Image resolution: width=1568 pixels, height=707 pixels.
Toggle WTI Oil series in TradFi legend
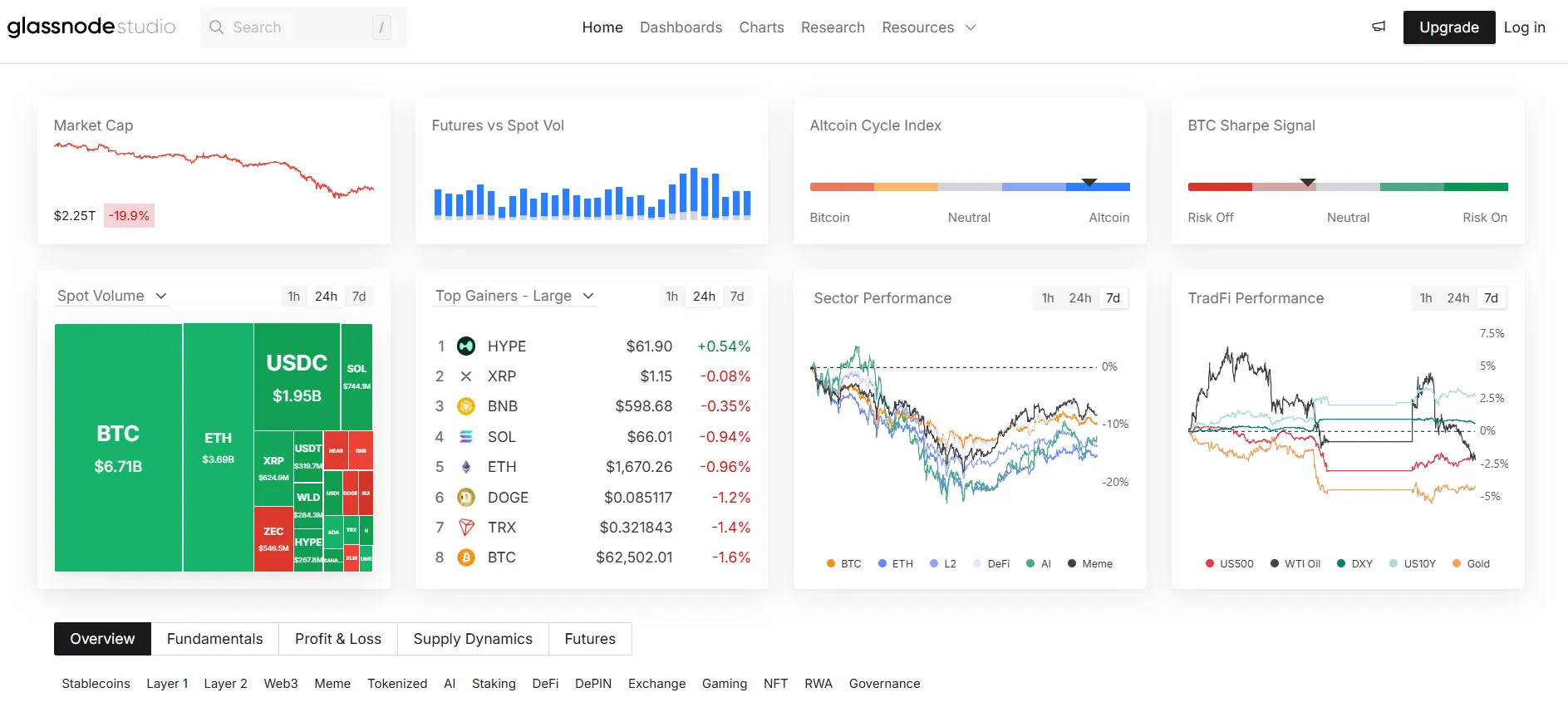(x=1295, y=563)
